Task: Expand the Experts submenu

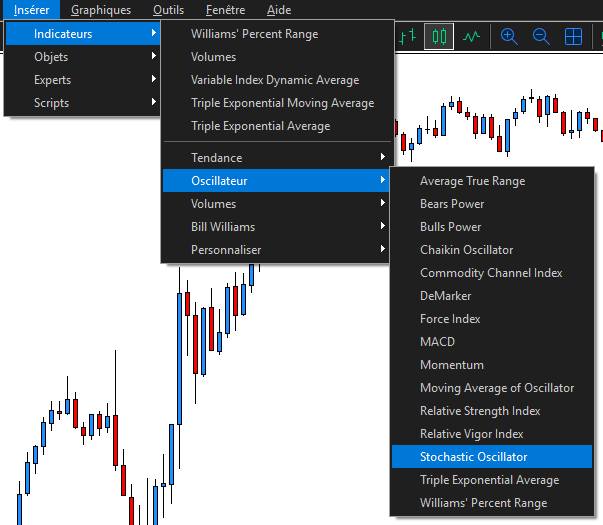Action: click(x=83, y=80)
